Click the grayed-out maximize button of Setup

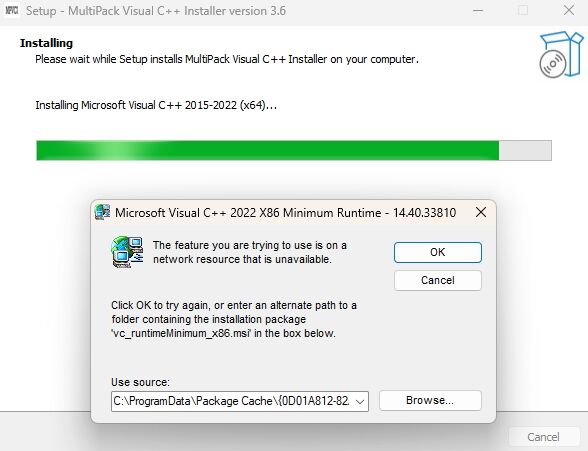(523, 10)
